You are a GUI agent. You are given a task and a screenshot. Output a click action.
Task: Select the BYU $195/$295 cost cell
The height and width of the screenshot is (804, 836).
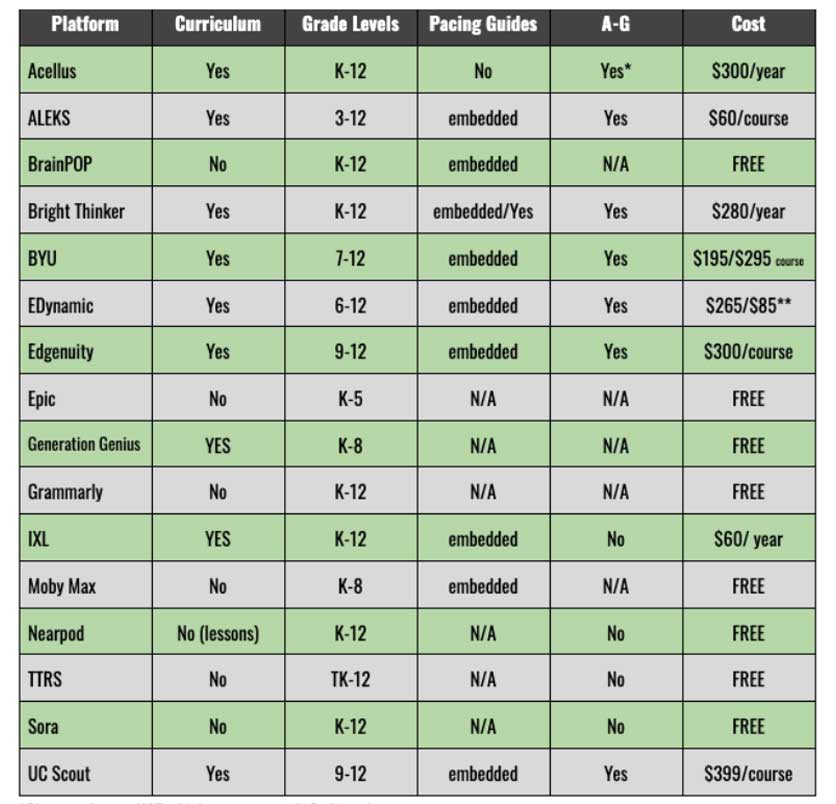pos(748,258)
